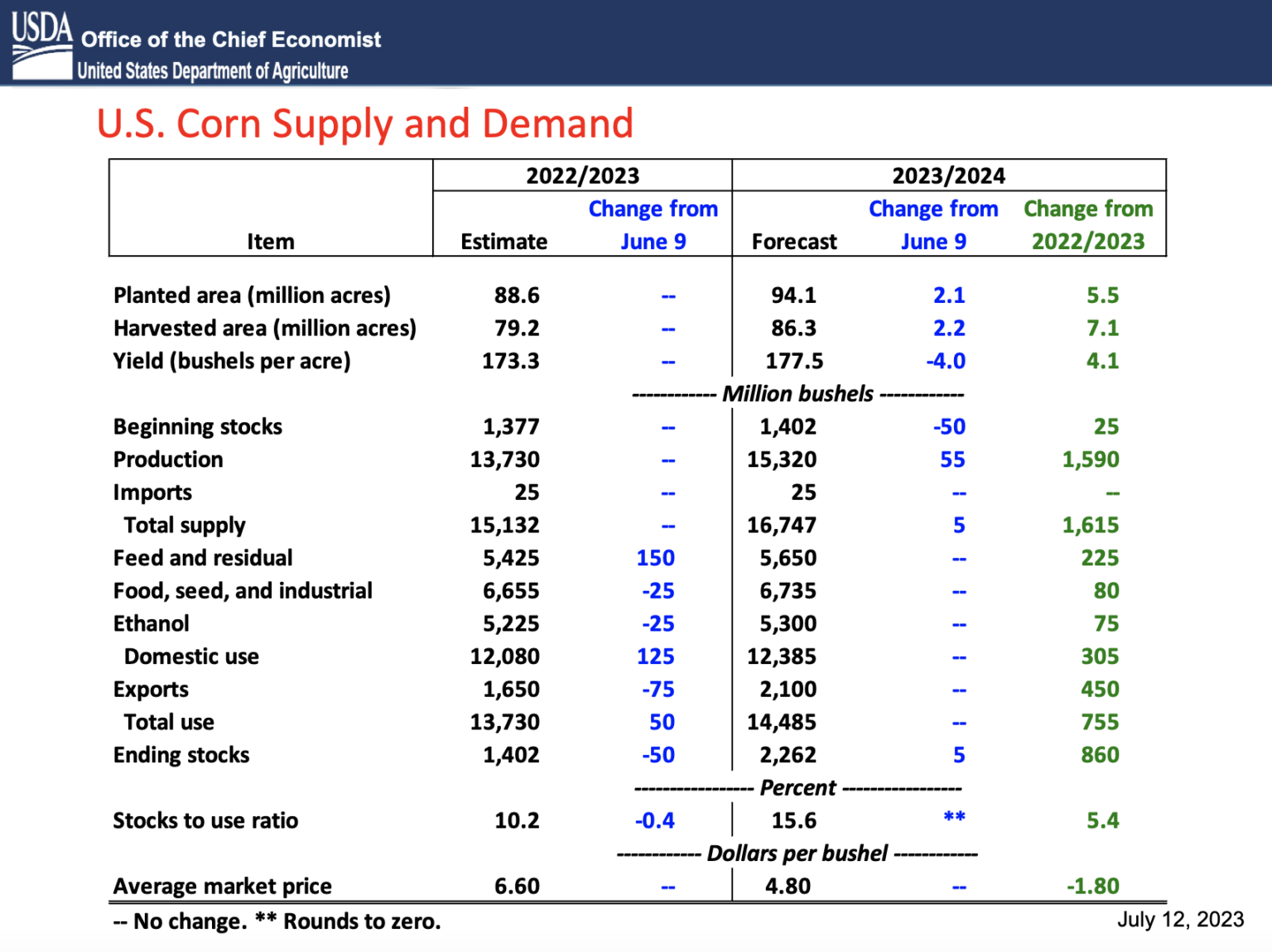
Task: Click the Feed and residual change value 150
Action: (656, 558)
